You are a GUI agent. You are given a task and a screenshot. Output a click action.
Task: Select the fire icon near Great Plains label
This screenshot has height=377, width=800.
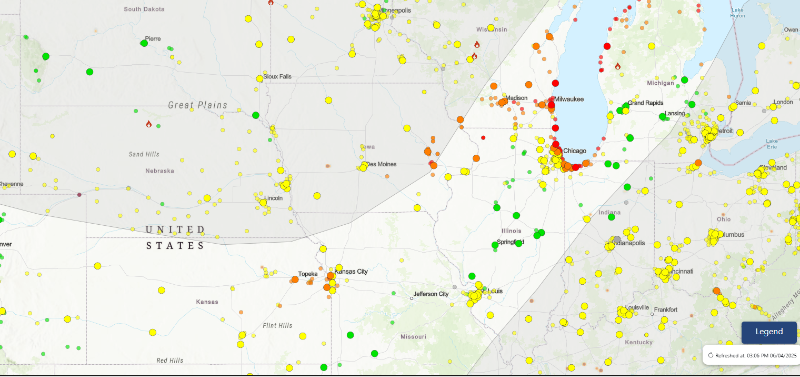click(x=149, y=124)
